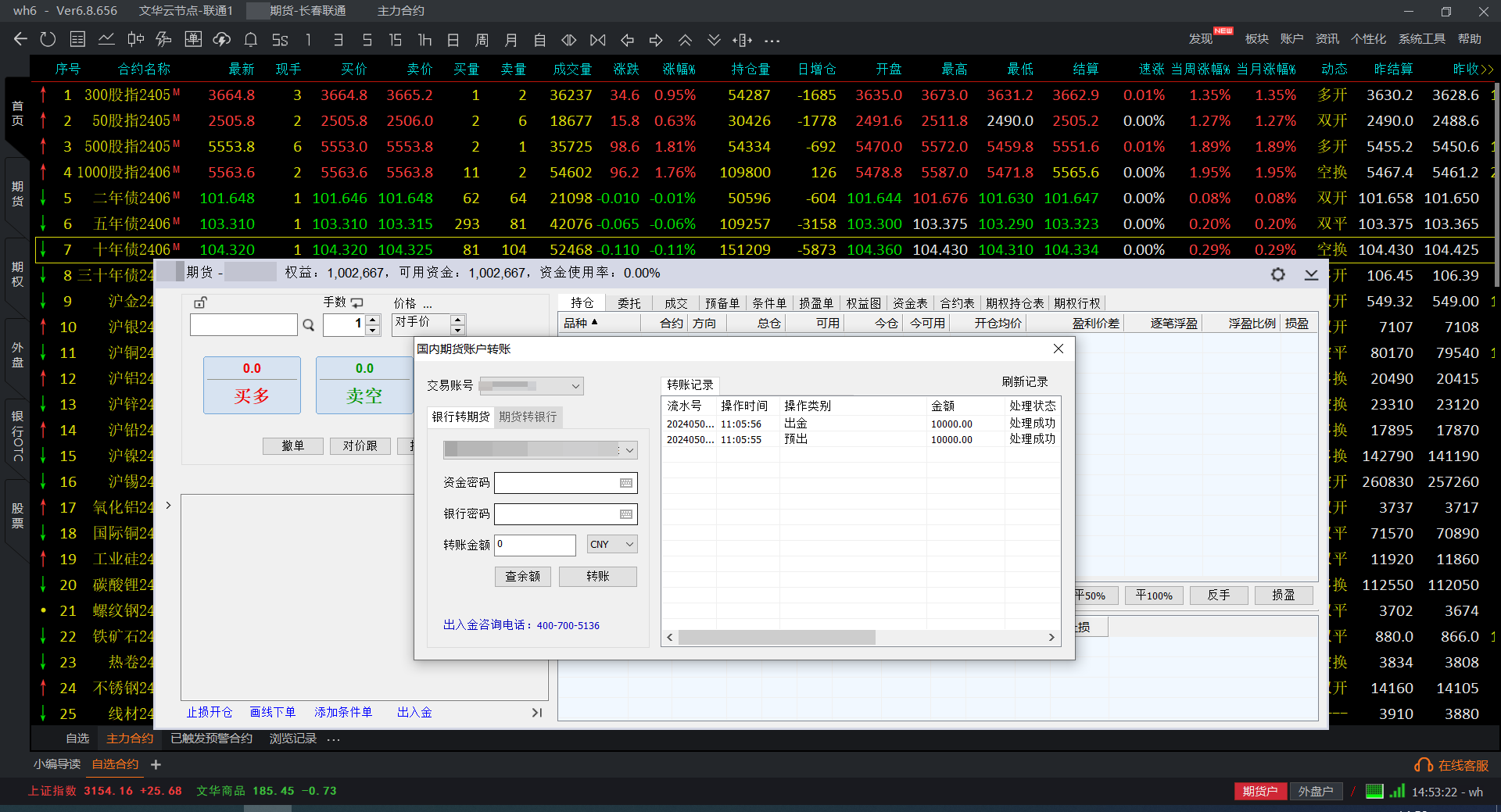
Task: Collapse the trading panel with down chevron
Action: pyautogui.click(x=1312, y=274)
